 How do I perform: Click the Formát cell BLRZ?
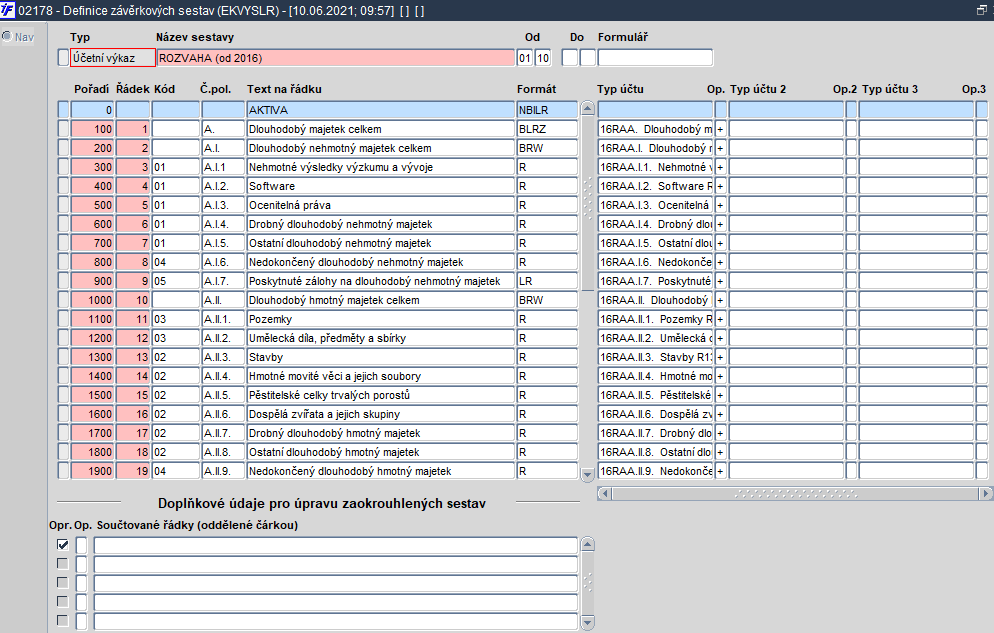point(547,129)
